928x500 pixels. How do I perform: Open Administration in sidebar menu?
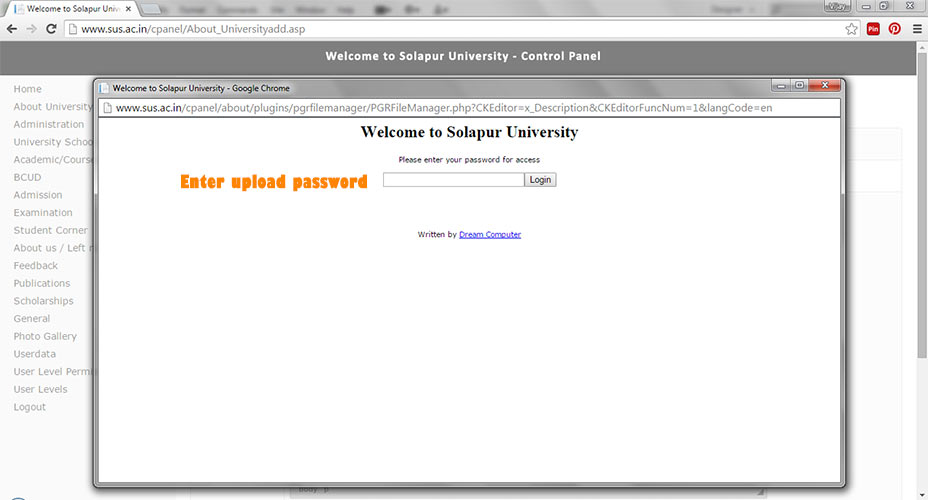coord(49,124)
